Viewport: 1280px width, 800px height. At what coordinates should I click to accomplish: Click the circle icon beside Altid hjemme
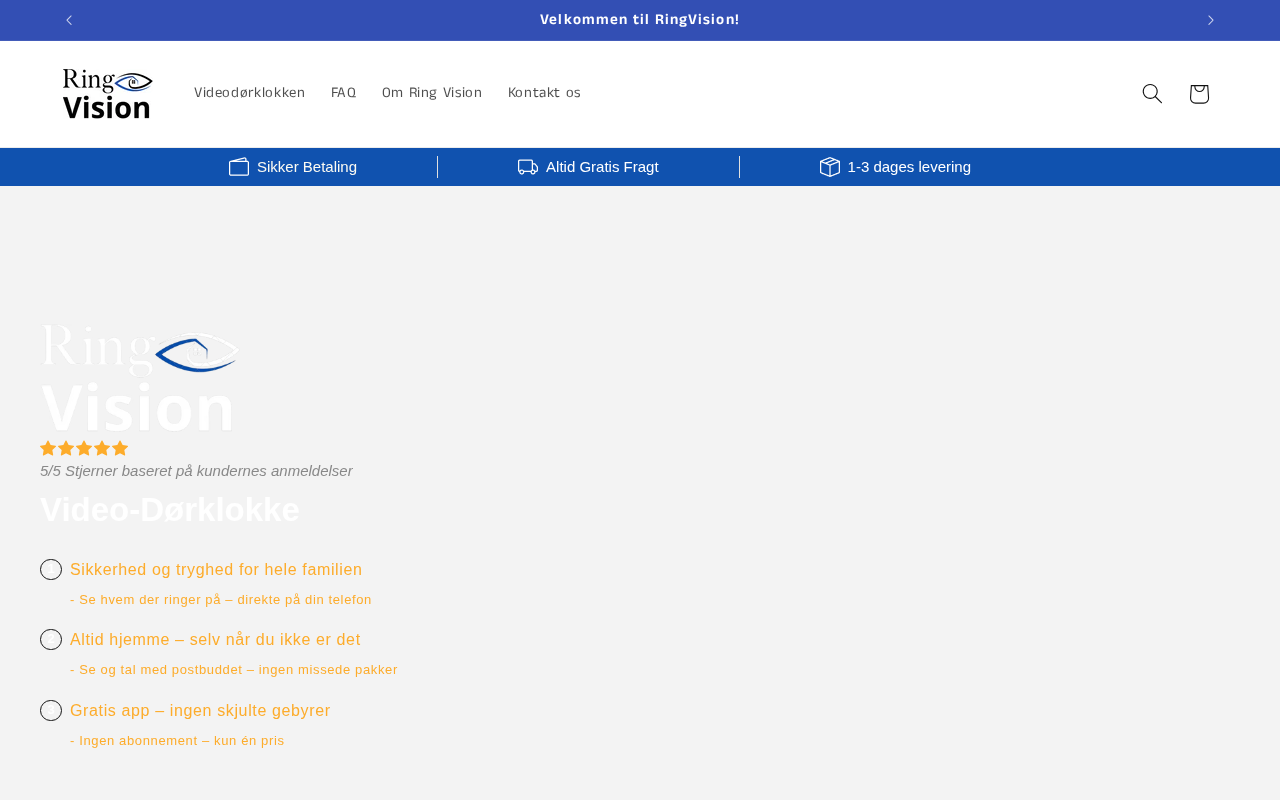pos(51,639)
